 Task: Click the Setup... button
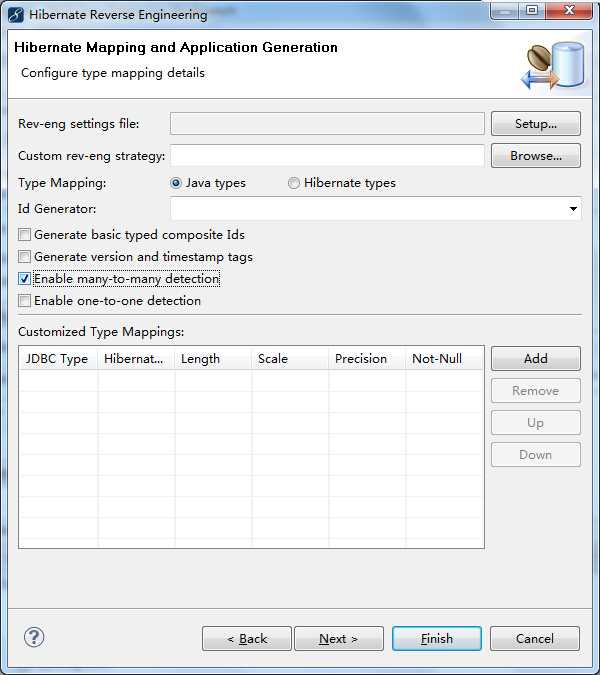point(535,124)
